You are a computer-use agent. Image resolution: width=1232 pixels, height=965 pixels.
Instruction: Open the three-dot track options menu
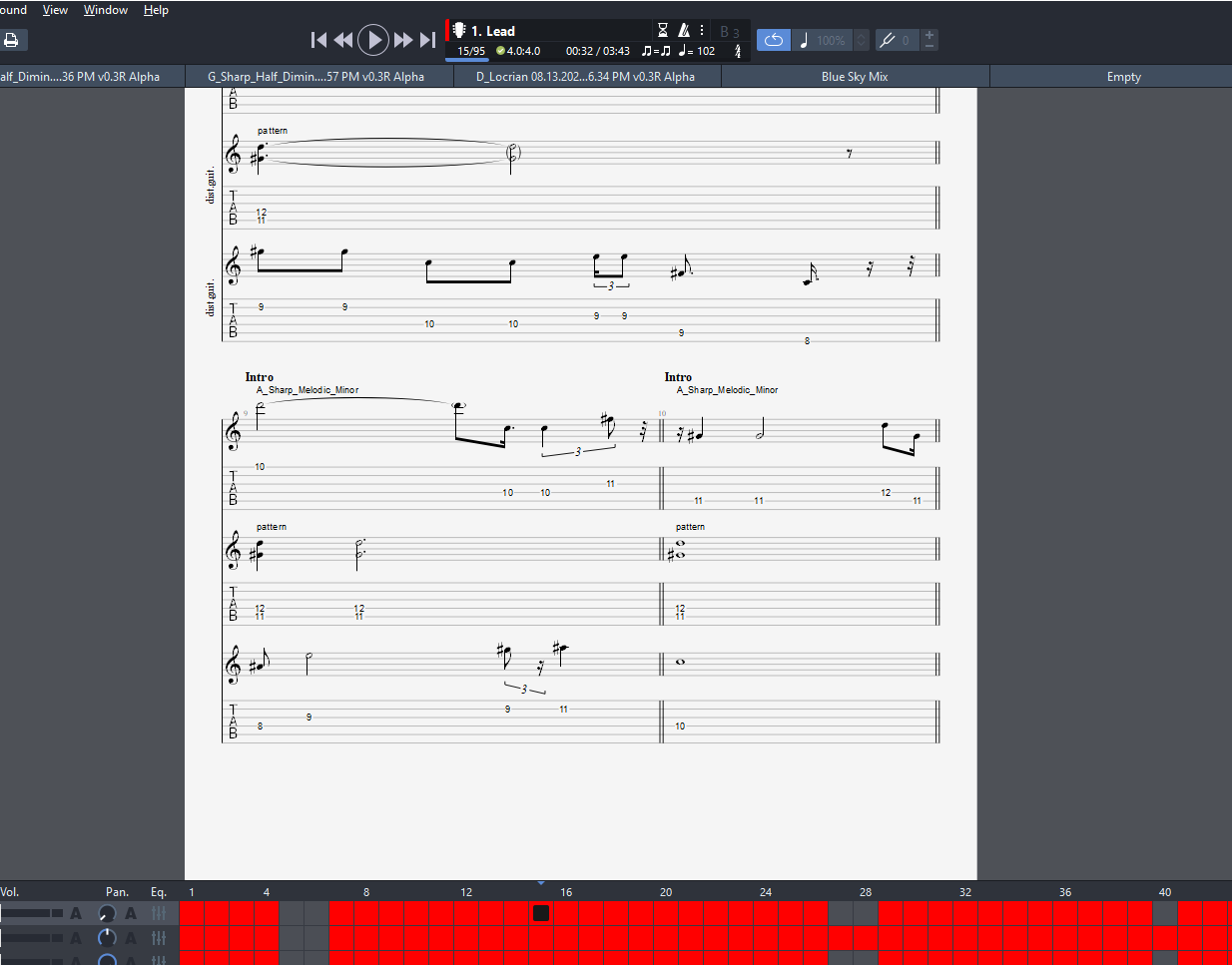[702, 31]
